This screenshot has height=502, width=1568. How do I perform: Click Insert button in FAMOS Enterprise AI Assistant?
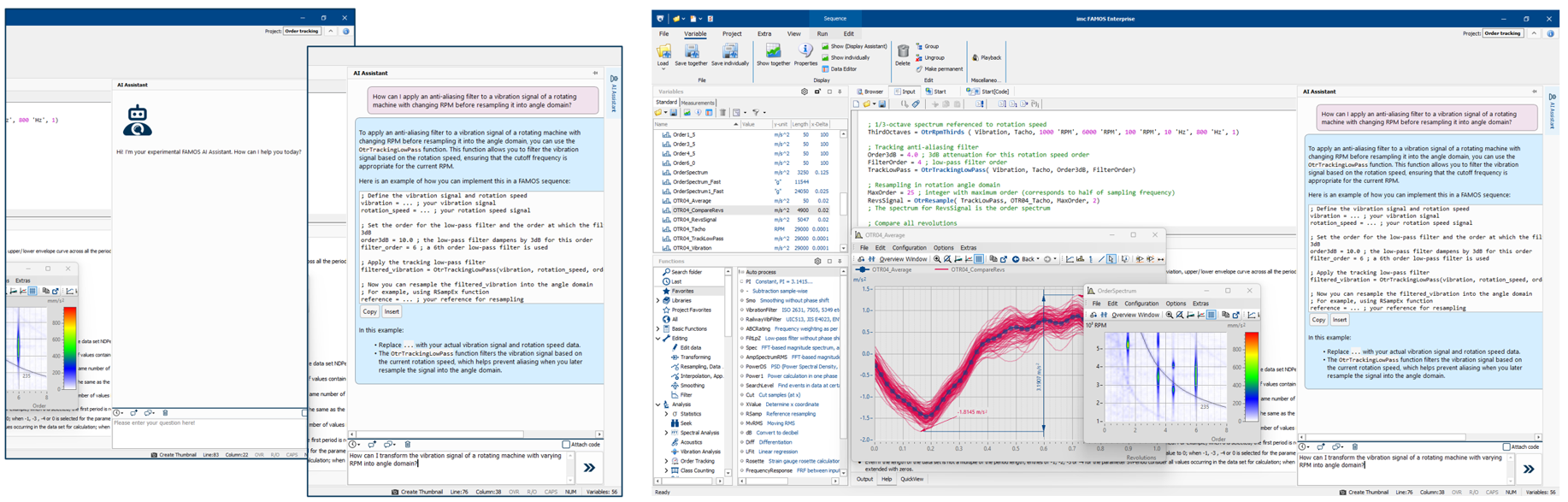coord(1340,320)
